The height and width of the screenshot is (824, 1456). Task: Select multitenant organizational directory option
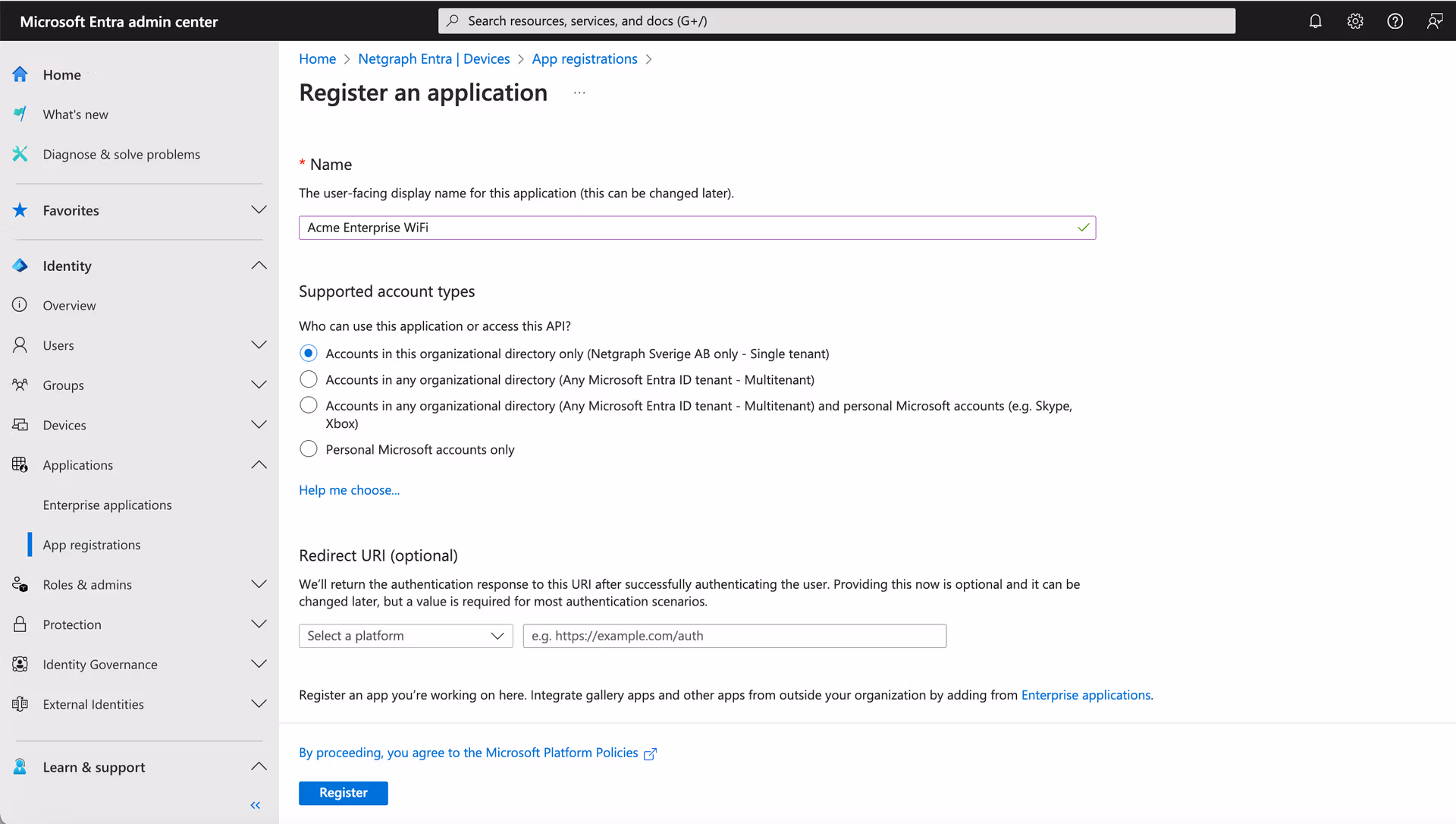point(309,379)
